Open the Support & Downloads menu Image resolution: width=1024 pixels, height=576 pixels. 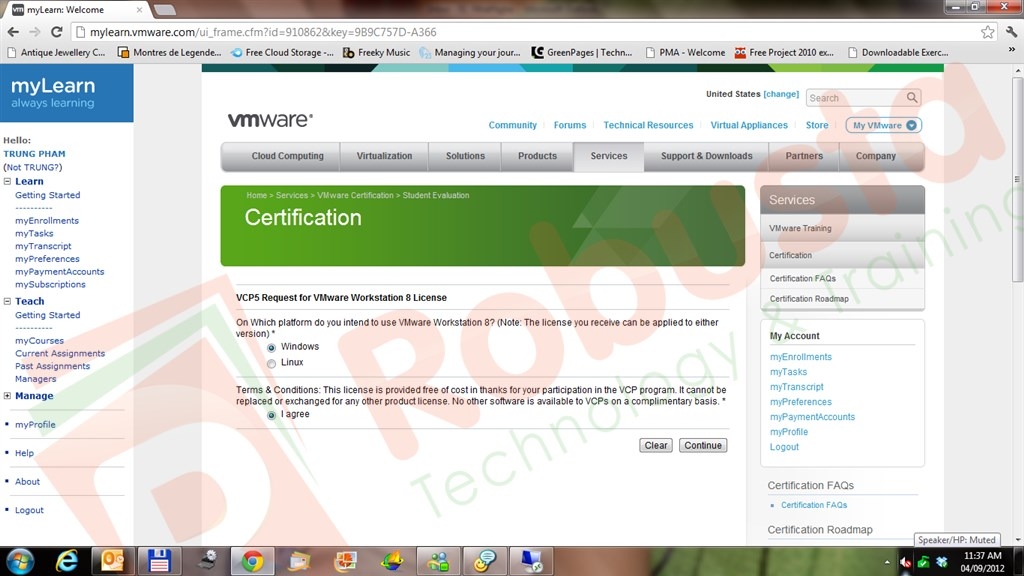pyautogui.click(x=707, y=156)
